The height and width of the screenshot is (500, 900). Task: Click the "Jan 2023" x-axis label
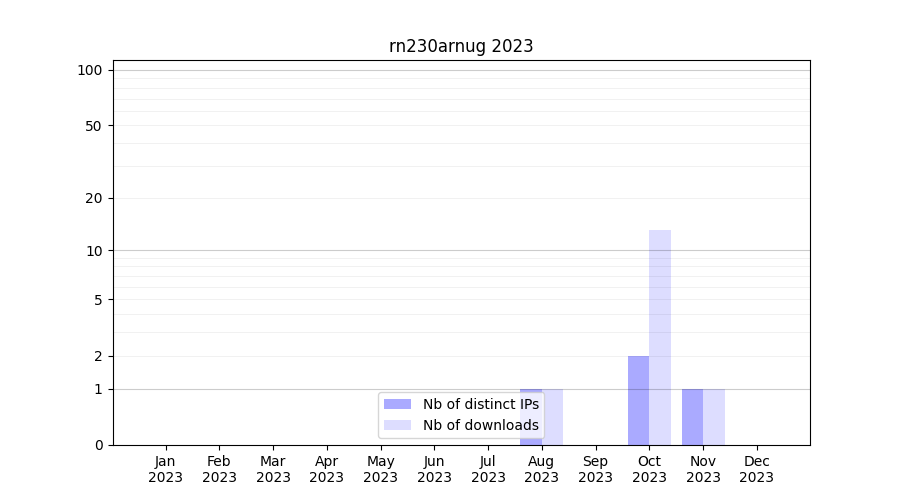tap(165, 469)
